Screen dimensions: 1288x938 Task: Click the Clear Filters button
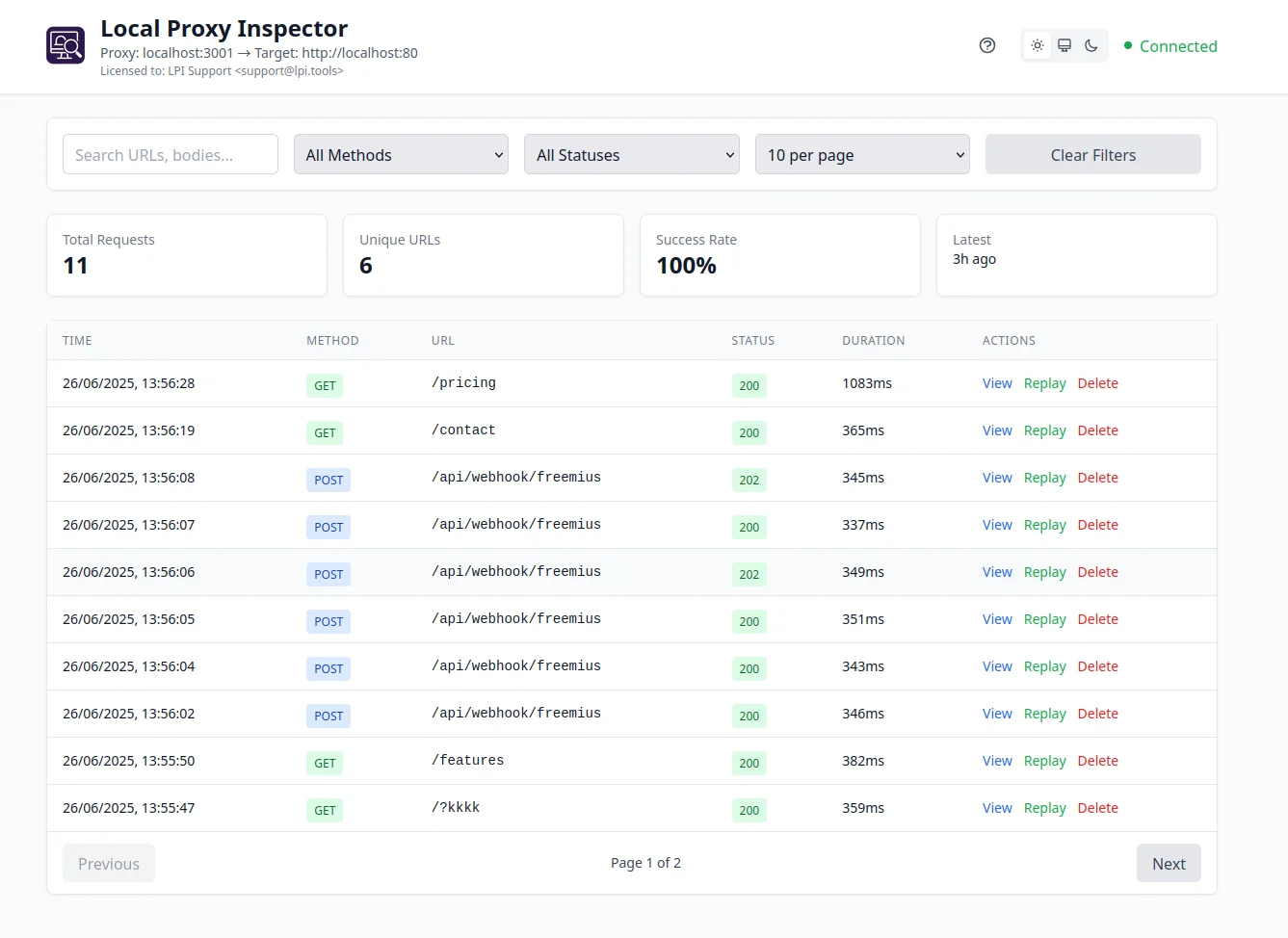(1093, 154)
